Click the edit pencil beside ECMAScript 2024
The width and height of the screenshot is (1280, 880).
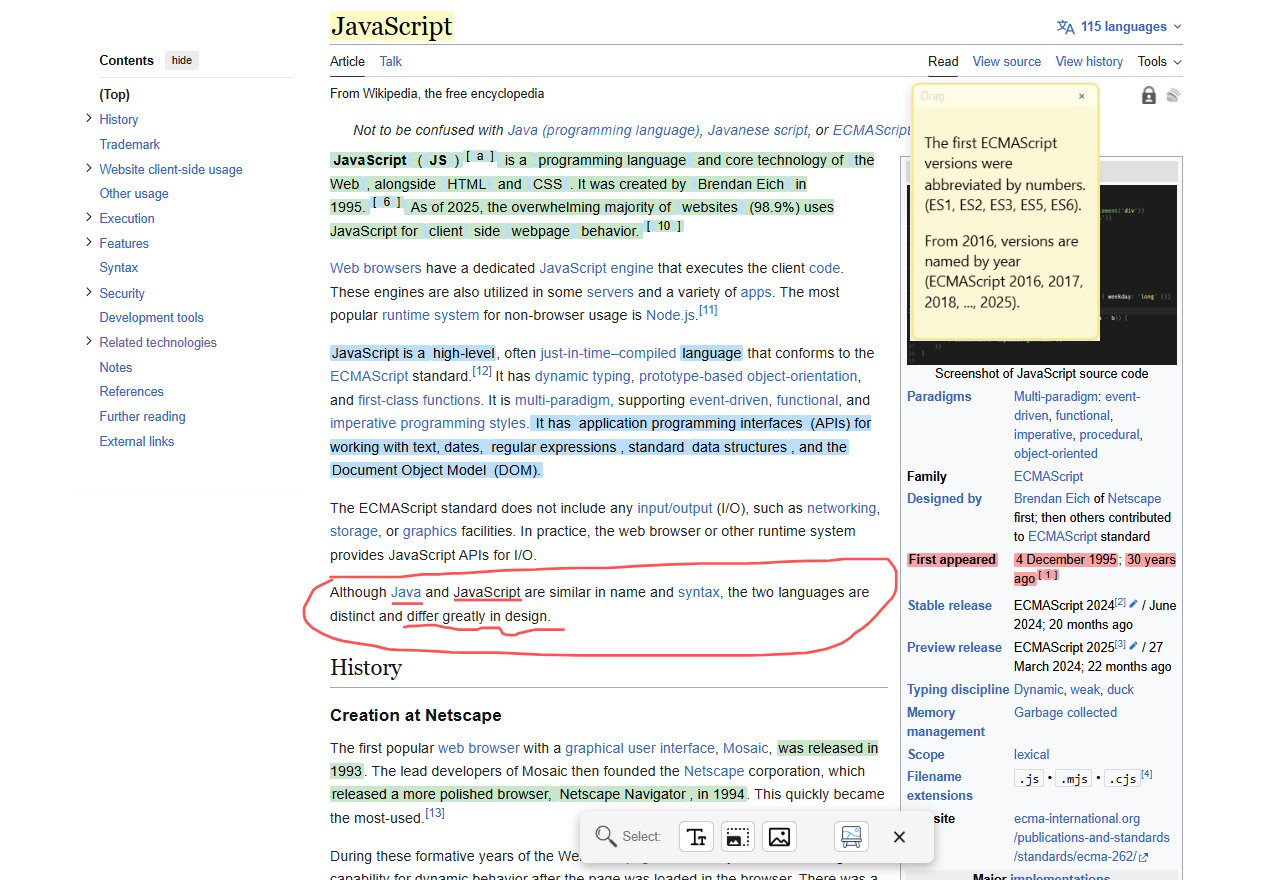(x=1133, y=603)
